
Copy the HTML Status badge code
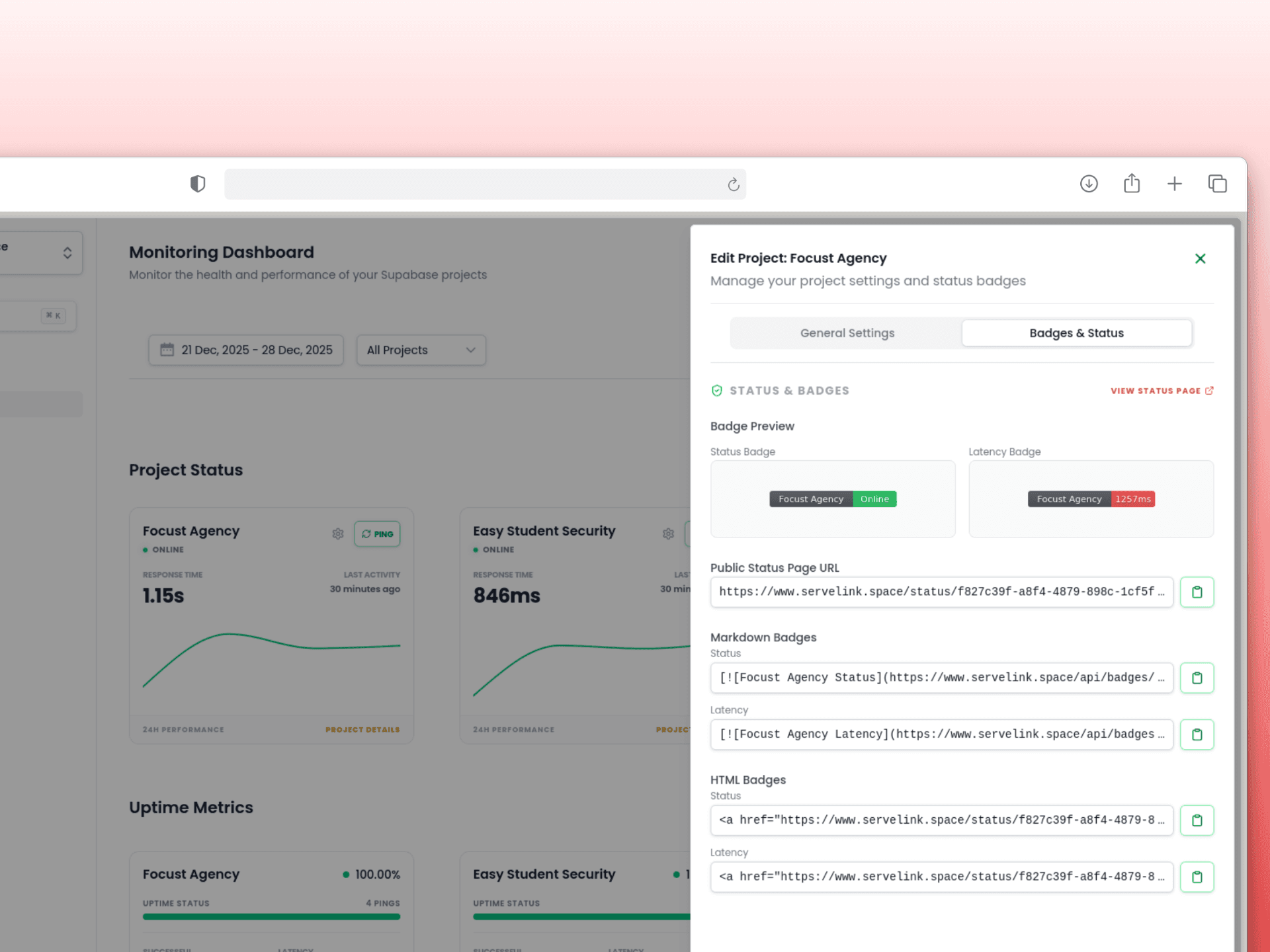tap(1197, 820)
